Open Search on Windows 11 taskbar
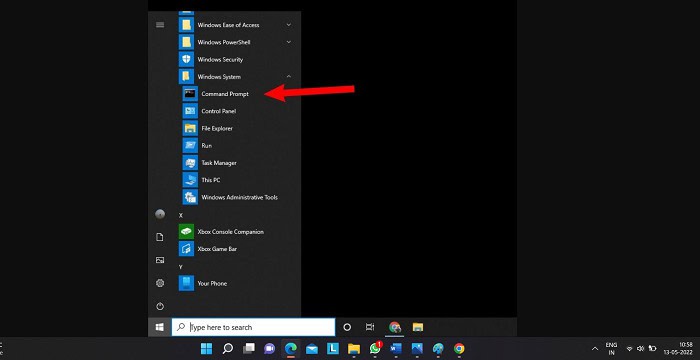Image resolution: width=700 pixels, height=360 pixels. tap(228, 348)
